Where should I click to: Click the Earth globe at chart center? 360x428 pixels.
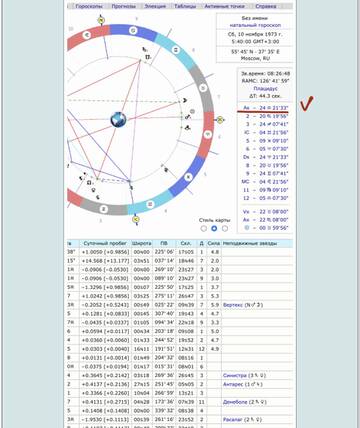point(118,120)
